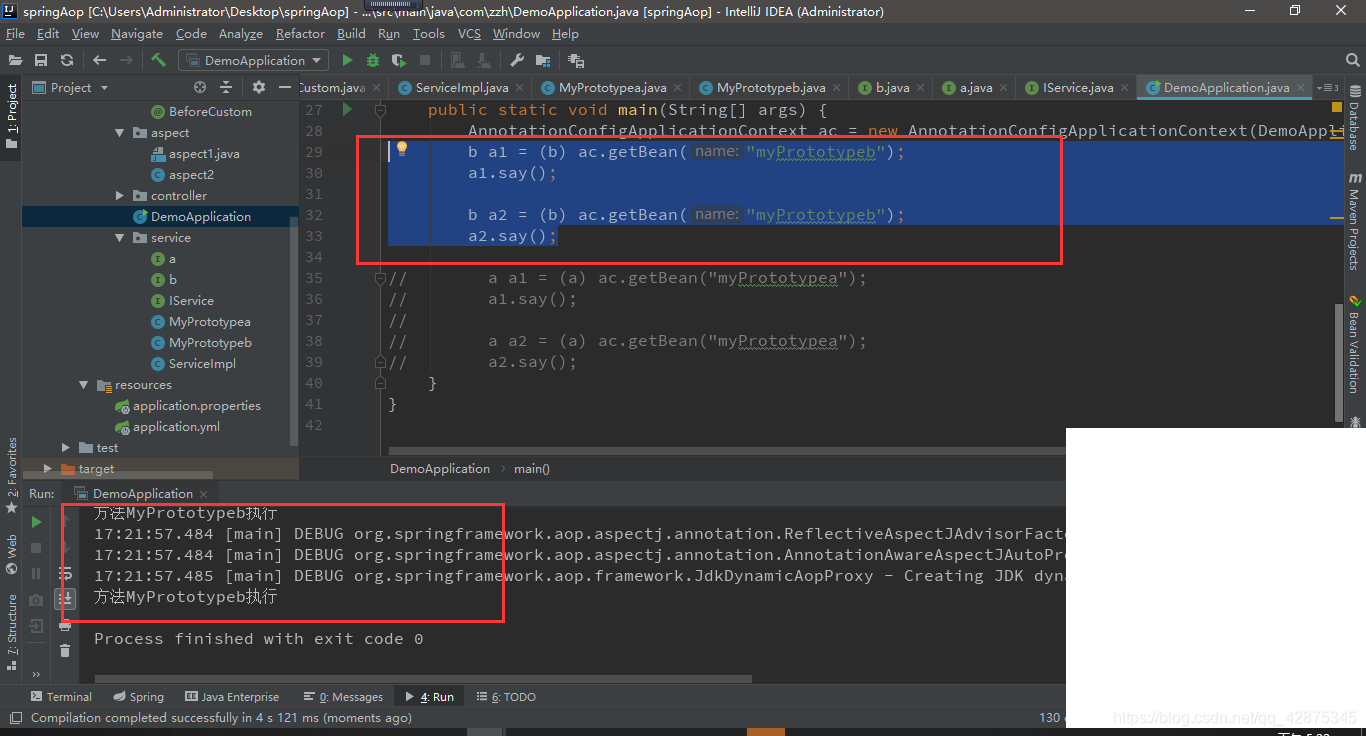Toggle the Favorites side tool button
The height and width of the screenshot is (736, 1366).
(x=11, y=476)
